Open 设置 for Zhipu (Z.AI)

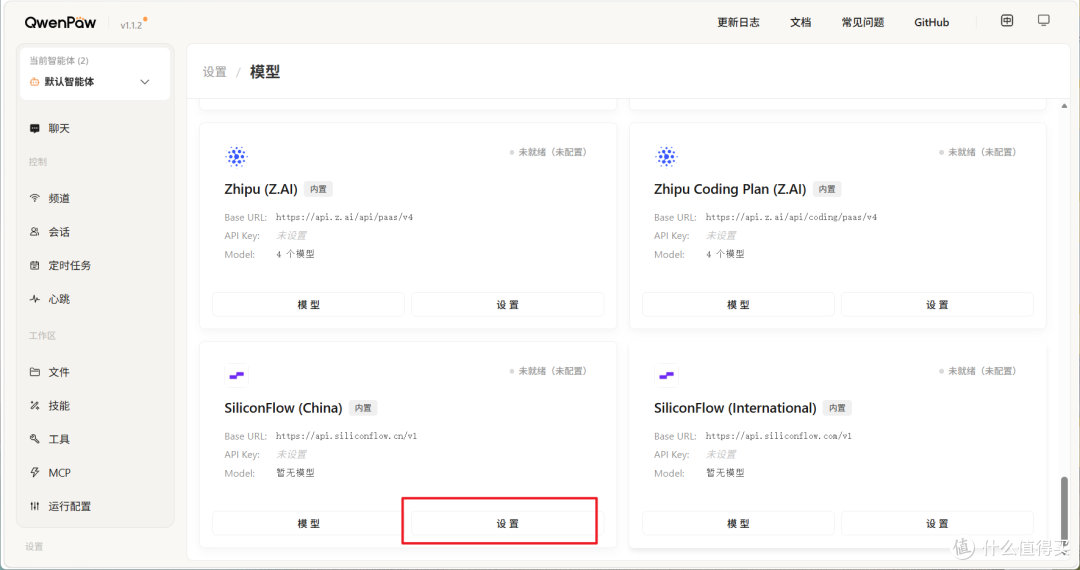click(508, 304)
